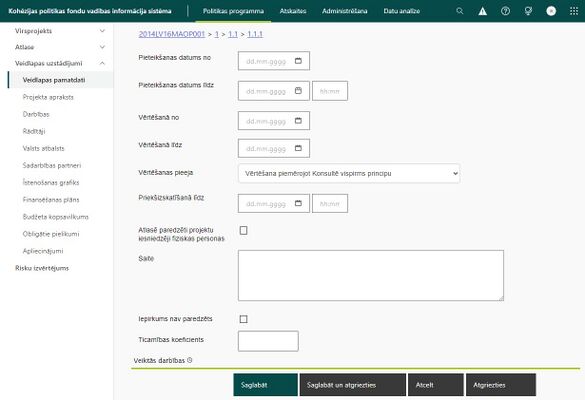Open calendar picker for Vērtēšanā līdz
This screenshot has height=400, width=585.
click(x=298, y=148)
